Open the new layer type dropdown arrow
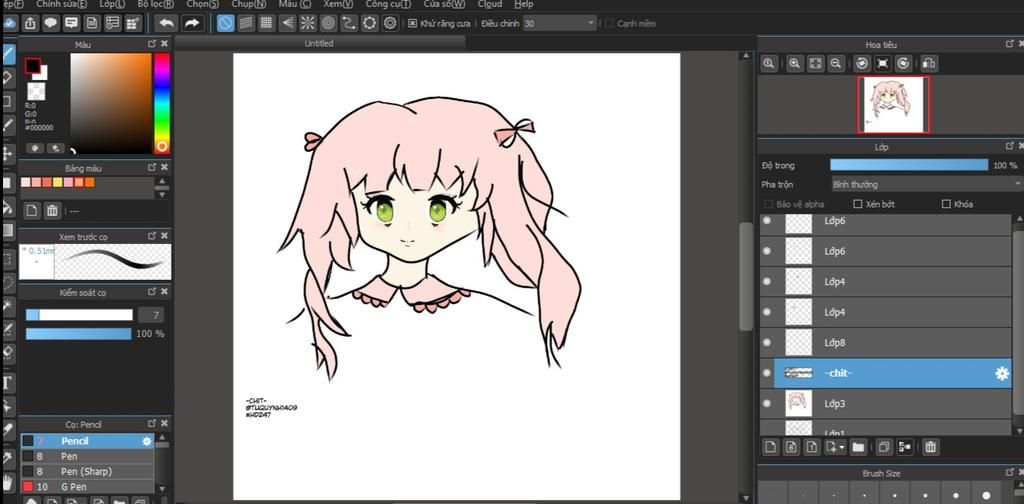 (840, 448)
